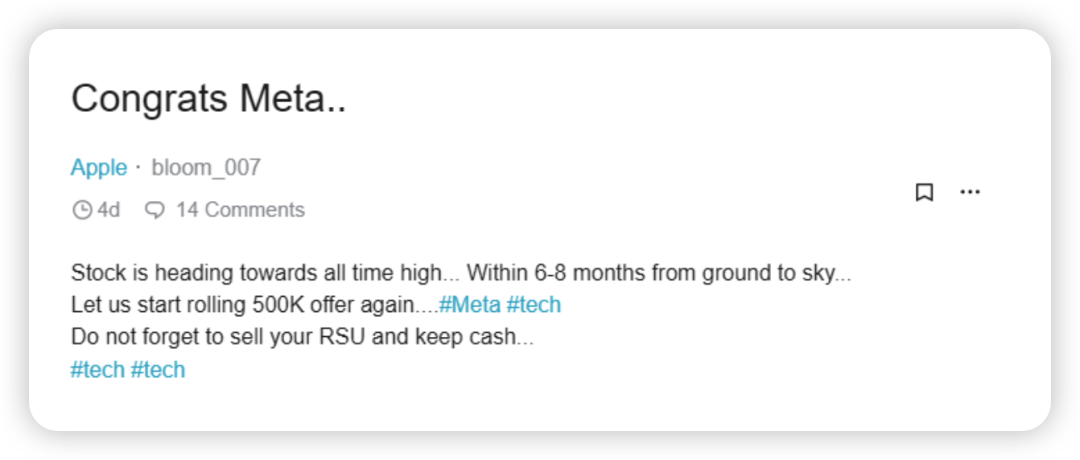This screenshot has width=1080, height=460.
Task: Click the 4d post timestamp
Action: [108, 209]
